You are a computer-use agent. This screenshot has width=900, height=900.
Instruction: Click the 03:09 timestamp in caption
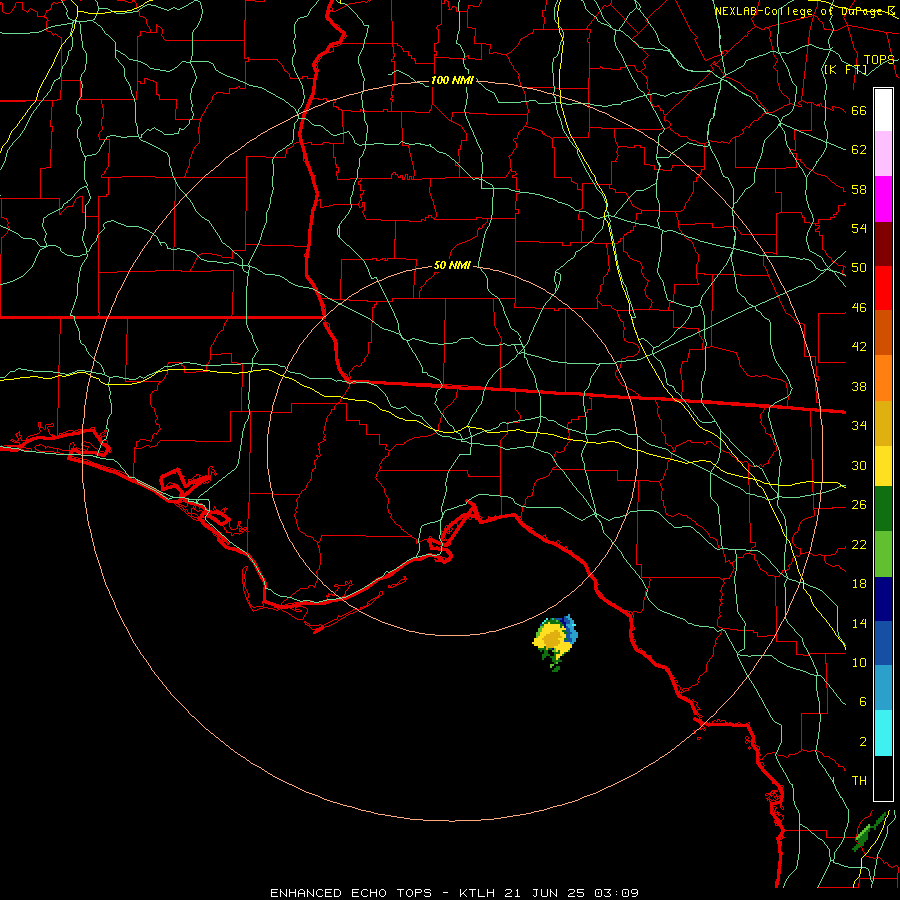[616, 893]
